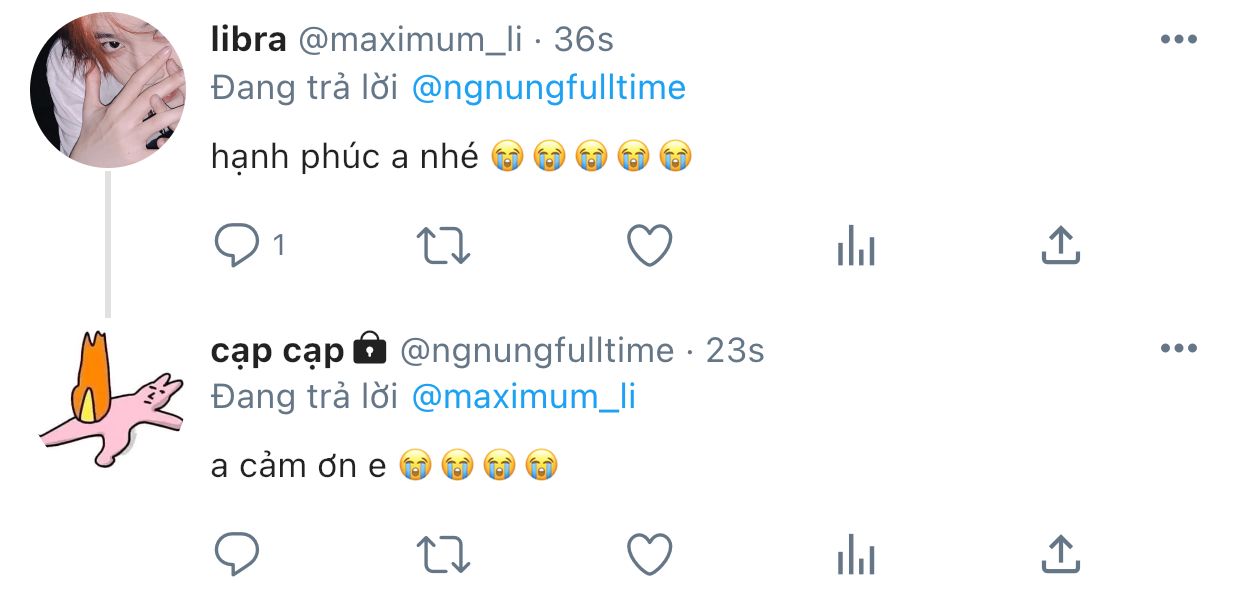Share libra's tweet
1242x599 pixels.
[1060, 246]
